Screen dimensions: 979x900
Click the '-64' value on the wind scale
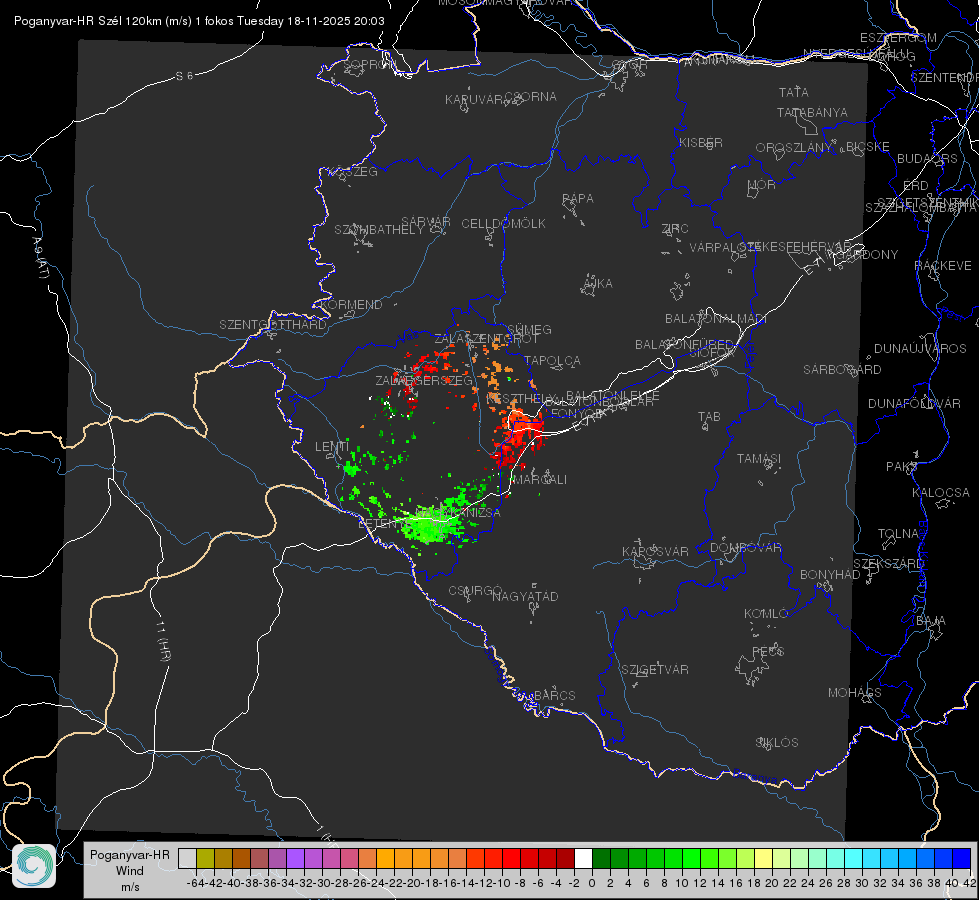click(x=195, y=883)
